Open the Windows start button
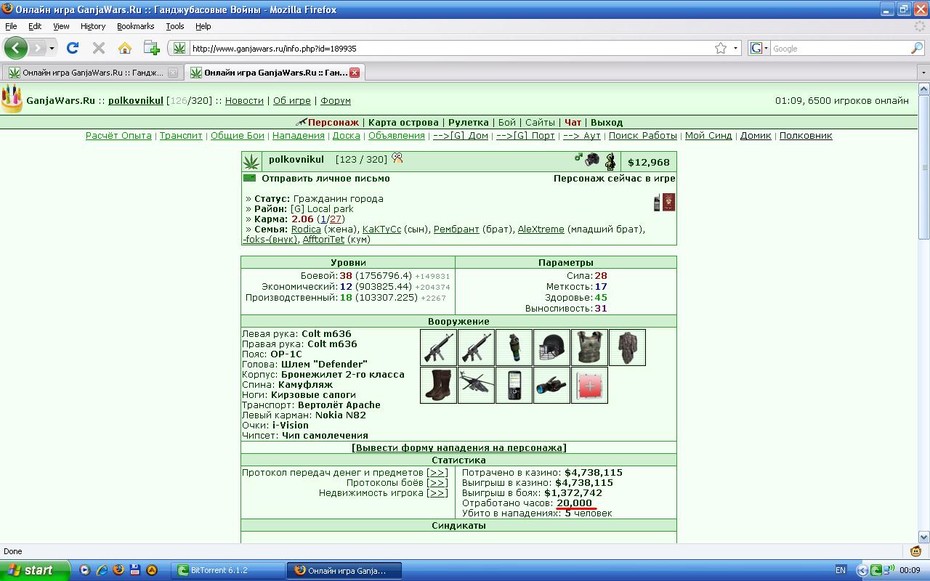 point(35,570)
